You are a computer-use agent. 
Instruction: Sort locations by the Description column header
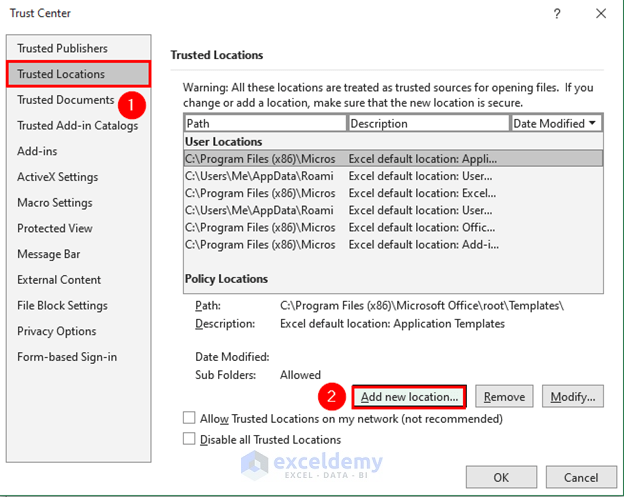coord(429,123)
